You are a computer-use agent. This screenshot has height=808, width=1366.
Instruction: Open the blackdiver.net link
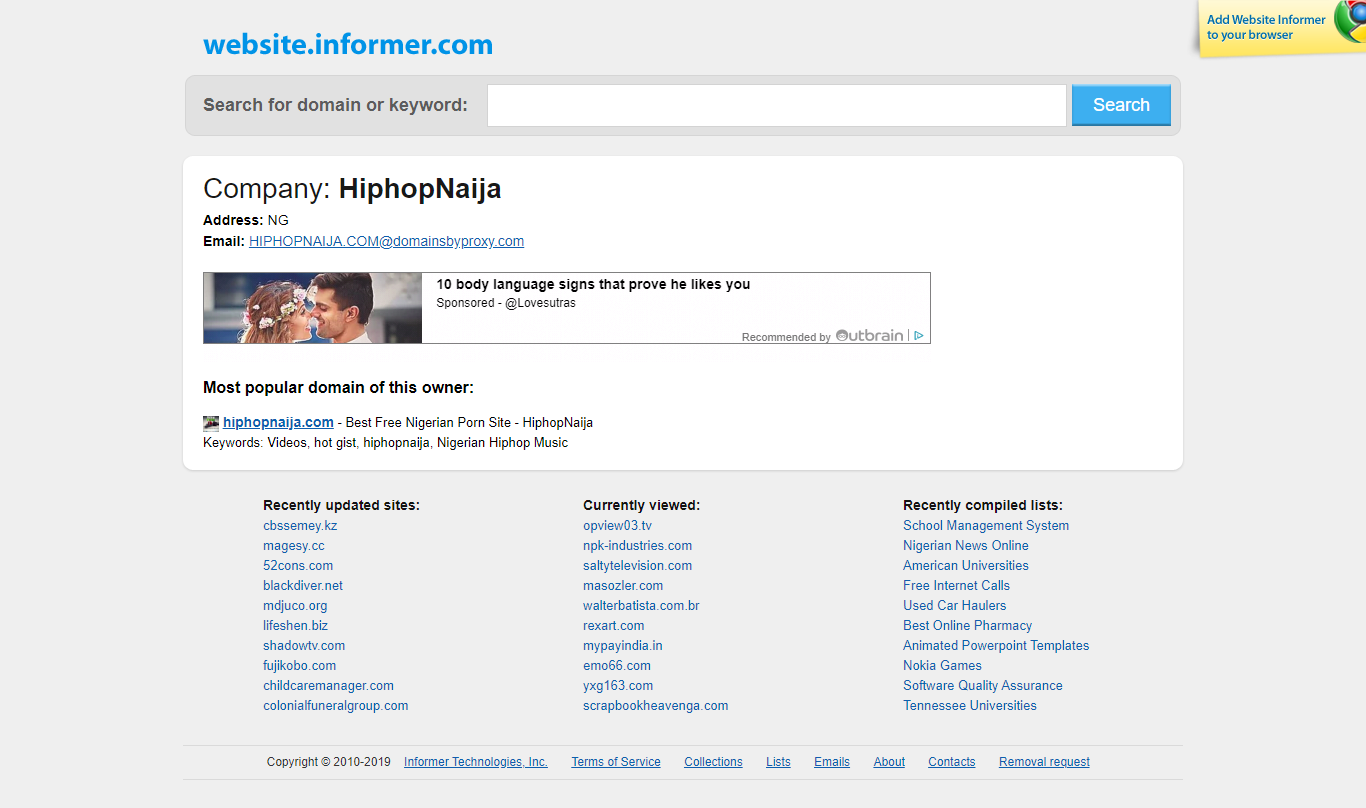pyautogui.click(x=303, y=585)
